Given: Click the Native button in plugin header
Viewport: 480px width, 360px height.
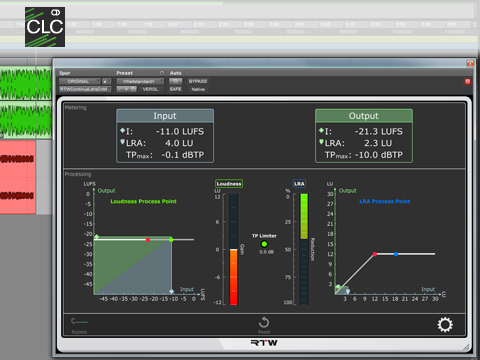Looking at the screenshot, I should [x=198, y=89].
